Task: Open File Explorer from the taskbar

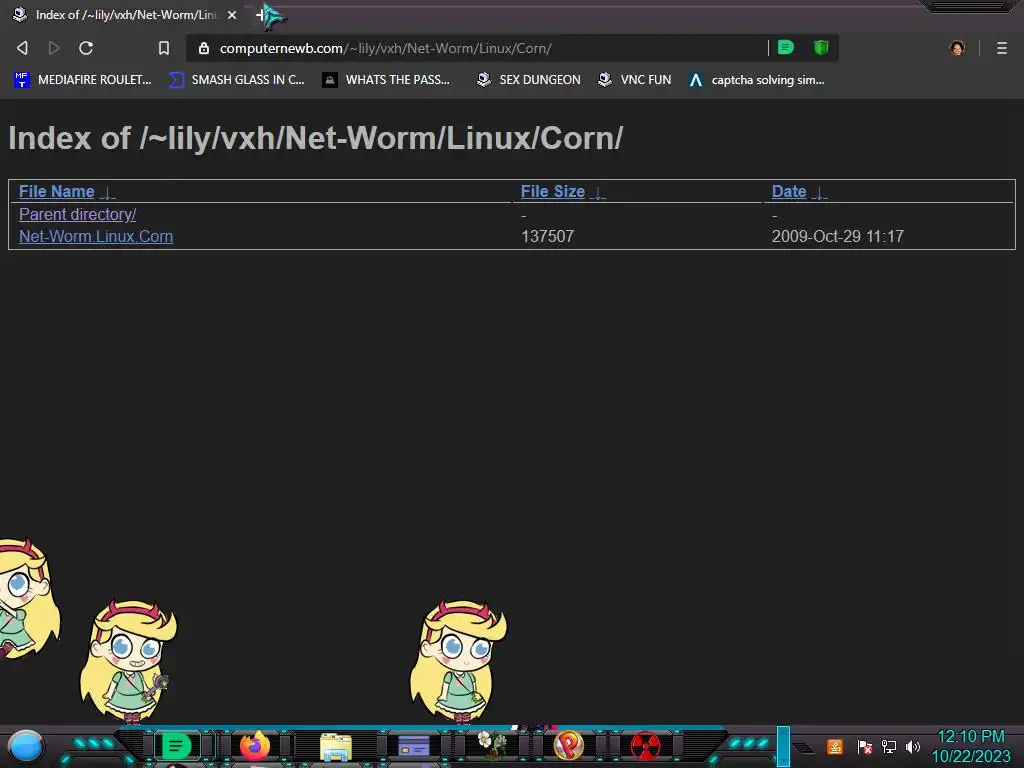Action: click(x=336, y=747)
